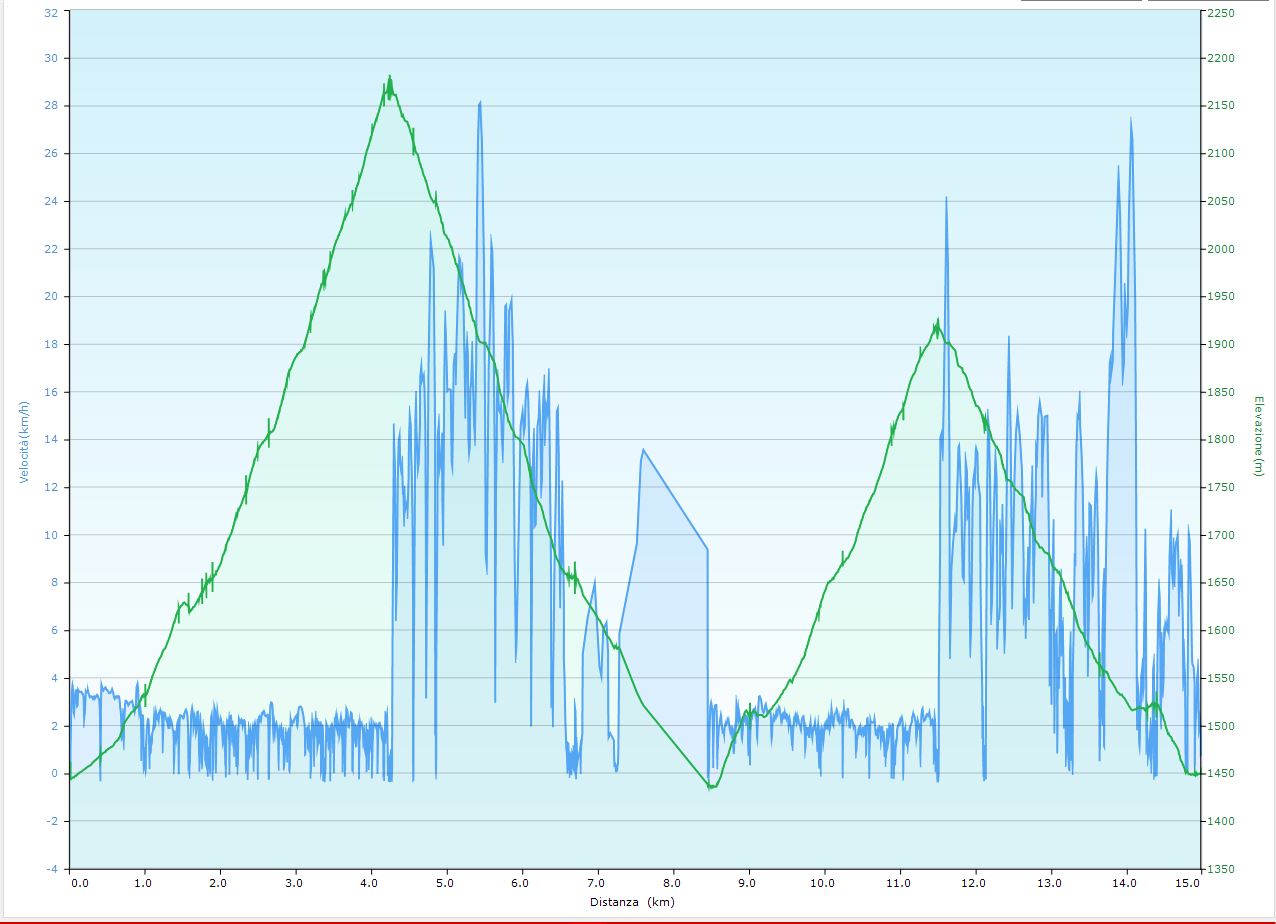This screenshot has height=924, width=1276.
Task: Click the 12.0 distance axis label
Action: pyautogui.click(x=974, y=883)
